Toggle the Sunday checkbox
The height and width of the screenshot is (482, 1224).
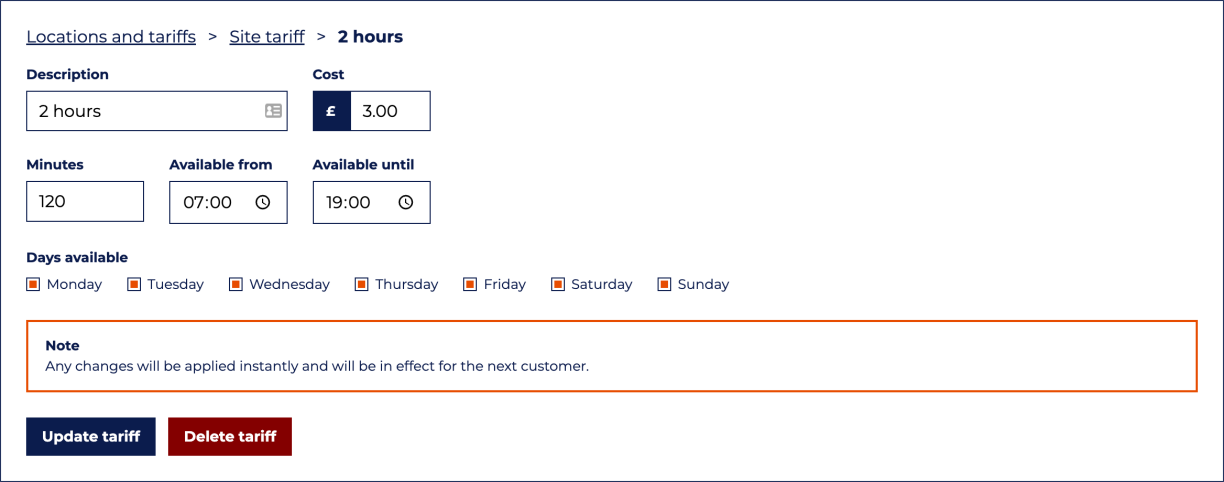pyautogui.click(x=664, y=284)
